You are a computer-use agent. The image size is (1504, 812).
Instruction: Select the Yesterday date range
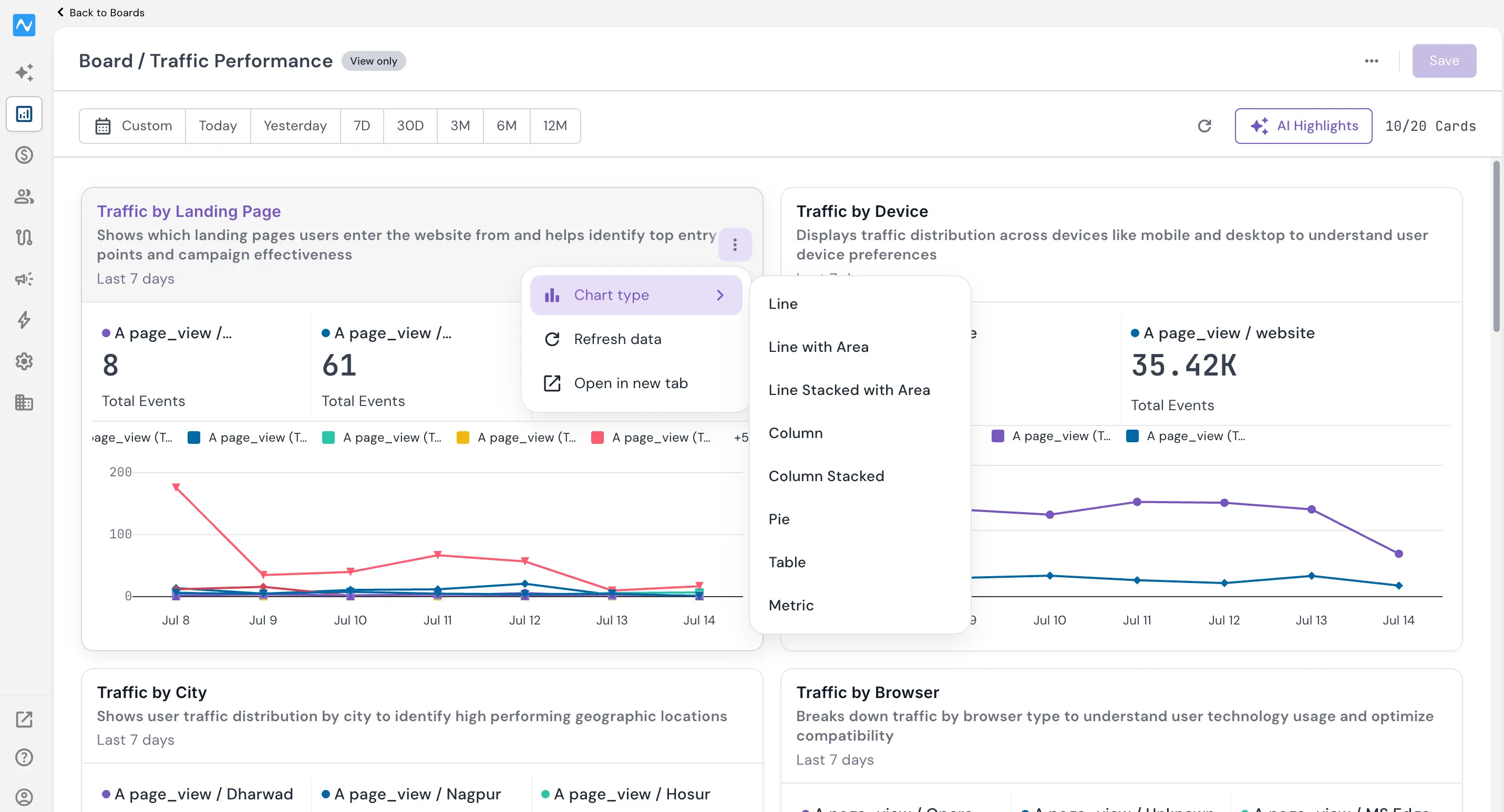tap(295, 126)
